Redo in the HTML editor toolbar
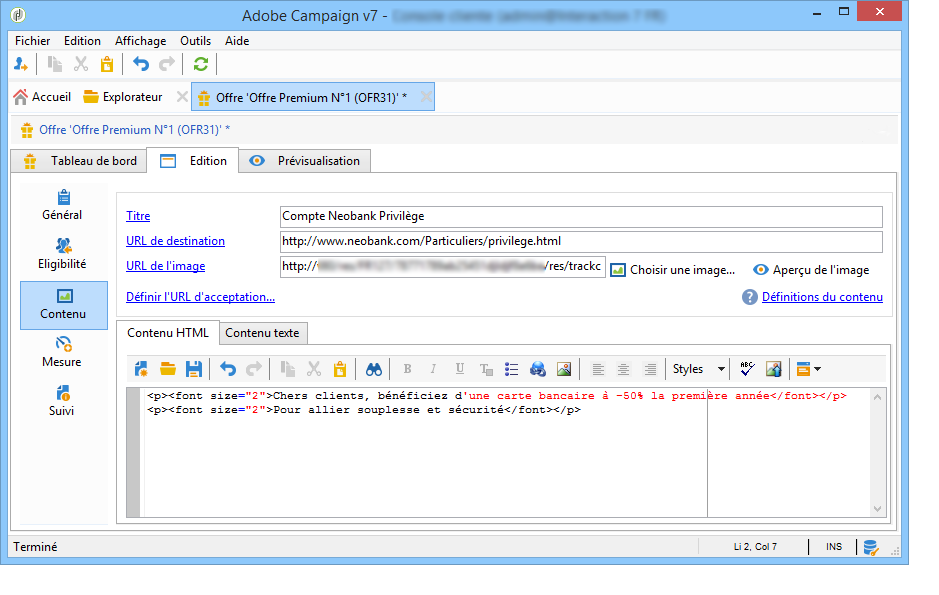The height and width of the screenshot is (595, 939). (x=254, y=369)
